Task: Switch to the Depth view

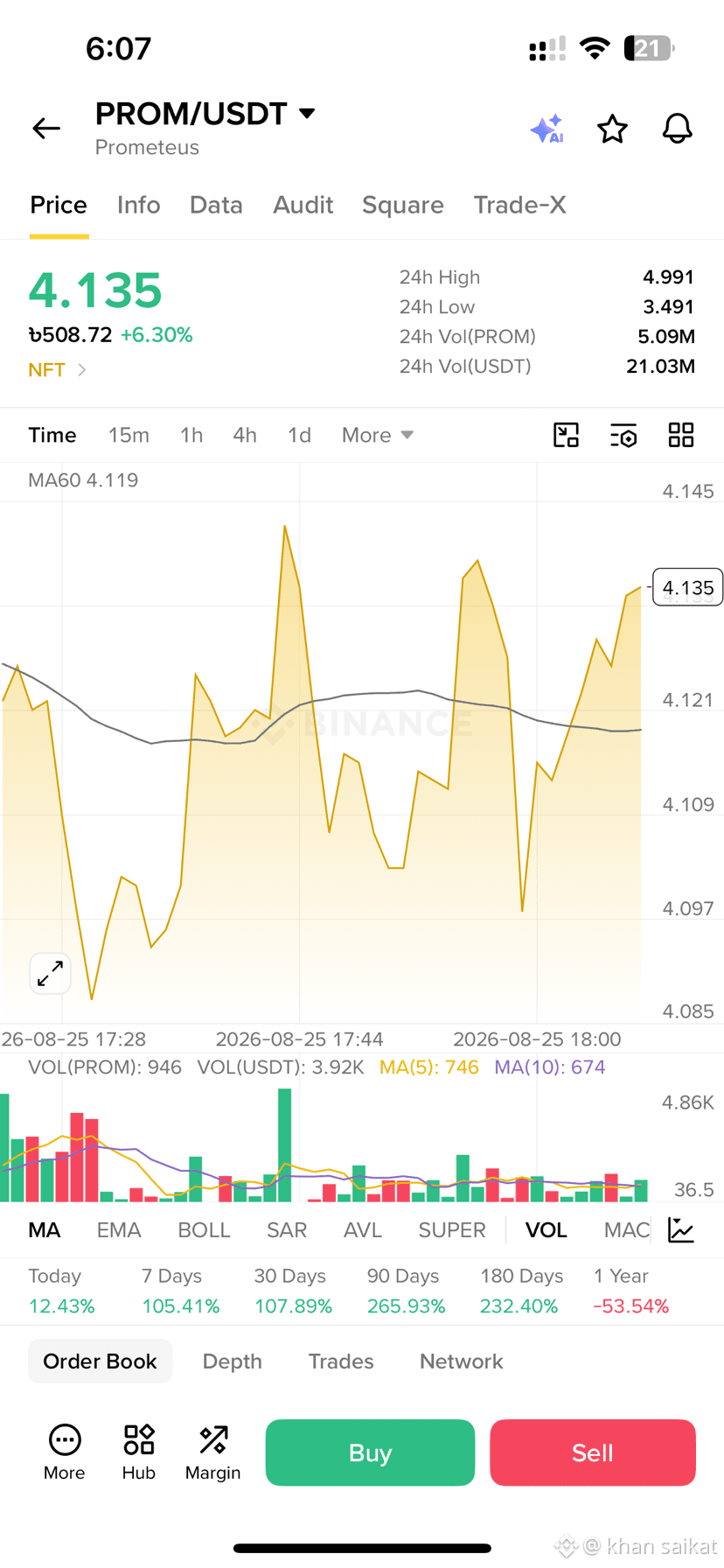Action: (x=233, y=1361)
